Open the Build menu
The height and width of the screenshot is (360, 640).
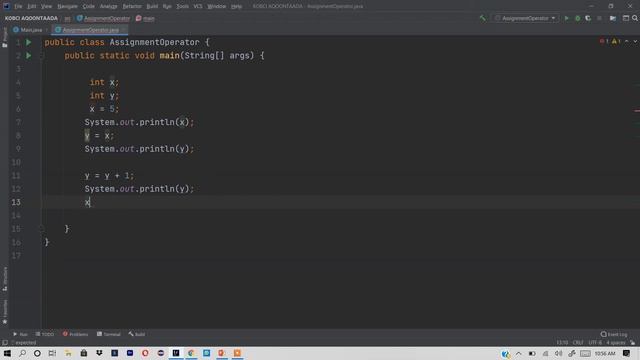click(152, 7)
